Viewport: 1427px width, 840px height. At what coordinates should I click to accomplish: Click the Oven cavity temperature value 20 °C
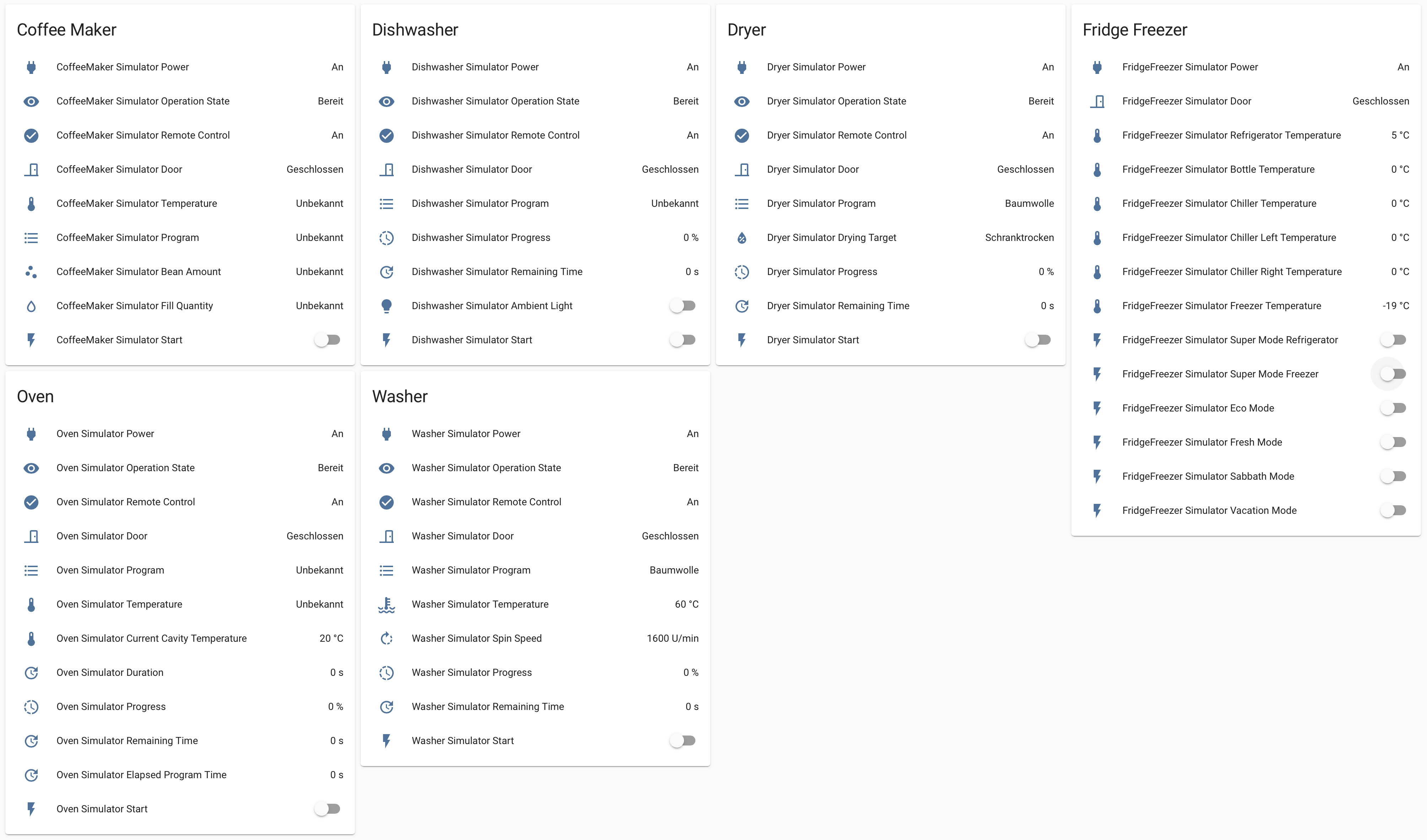(x=331, y=639)
